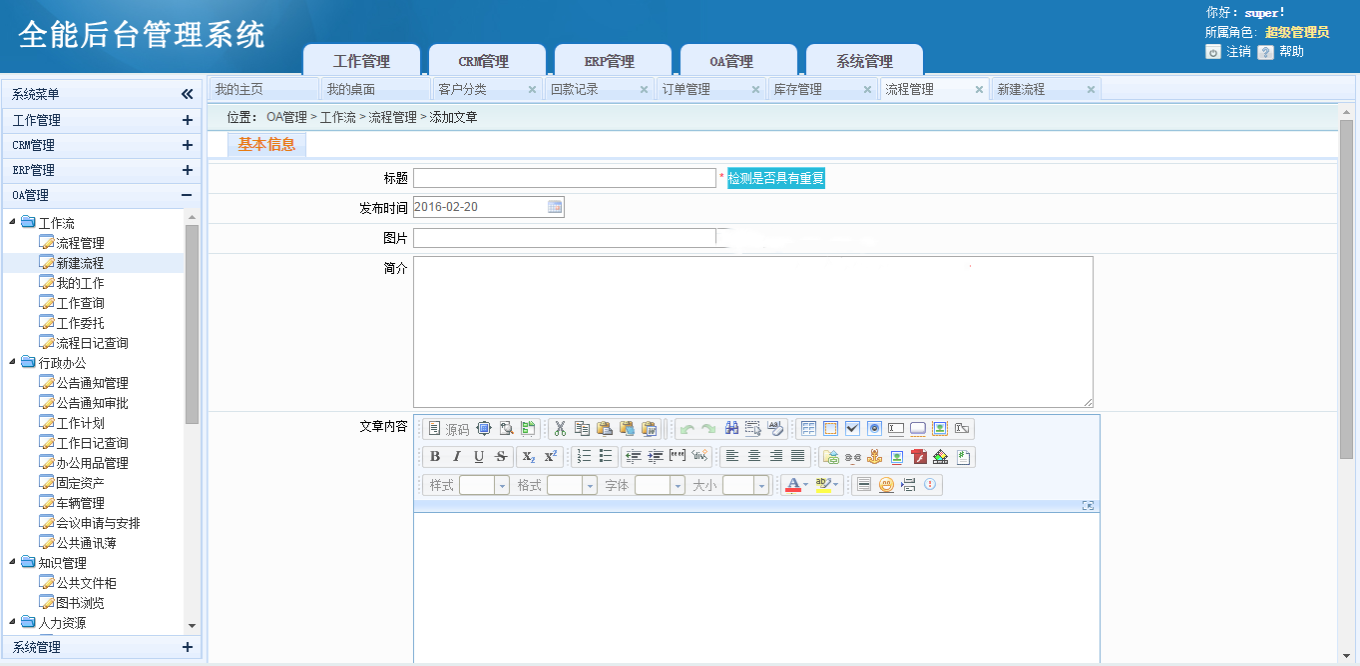The height and width of the screenshot is (666, 1360).
Task: Toggle italic formatting
Action: tap(457, 457)
